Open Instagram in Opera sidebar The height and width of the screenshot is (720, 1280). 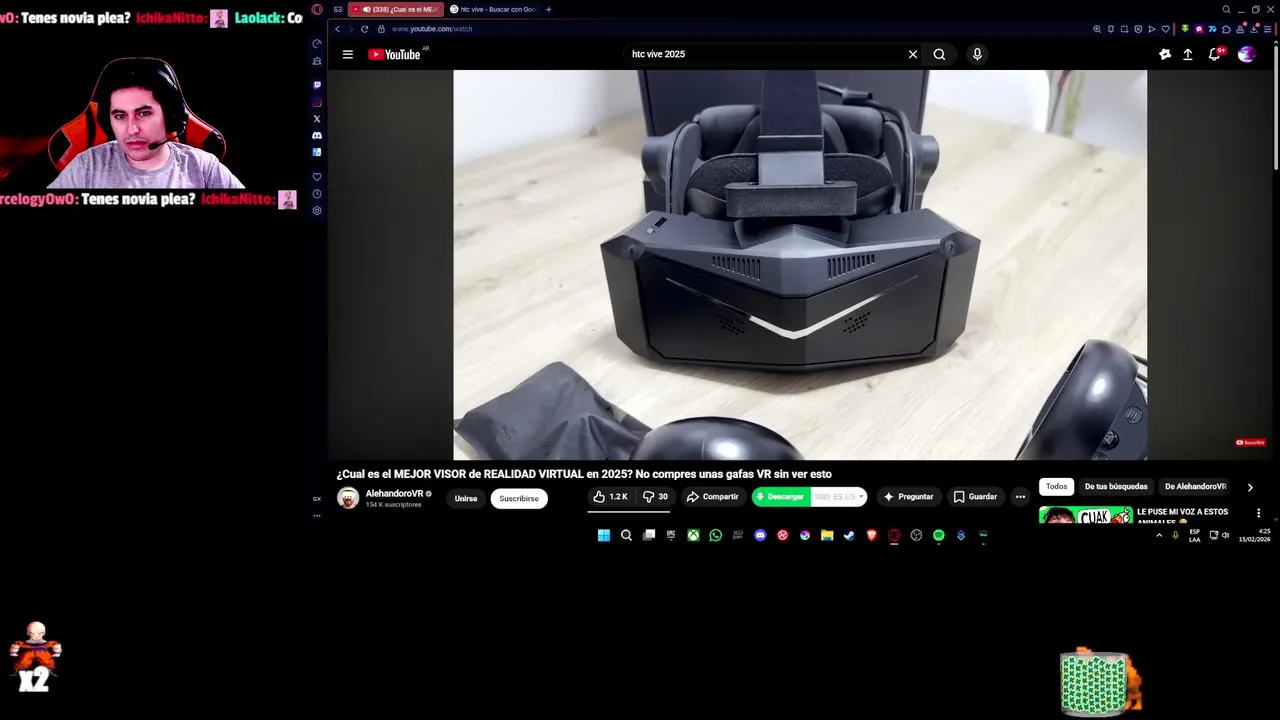click(x=317, y=102)
